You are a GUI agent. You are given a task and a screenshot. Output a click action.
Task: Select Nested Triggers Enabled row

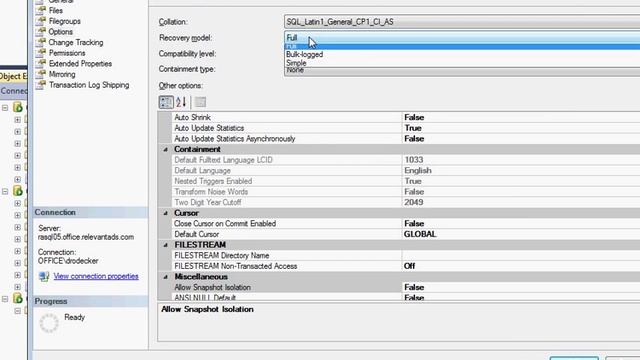pos(406,181)
